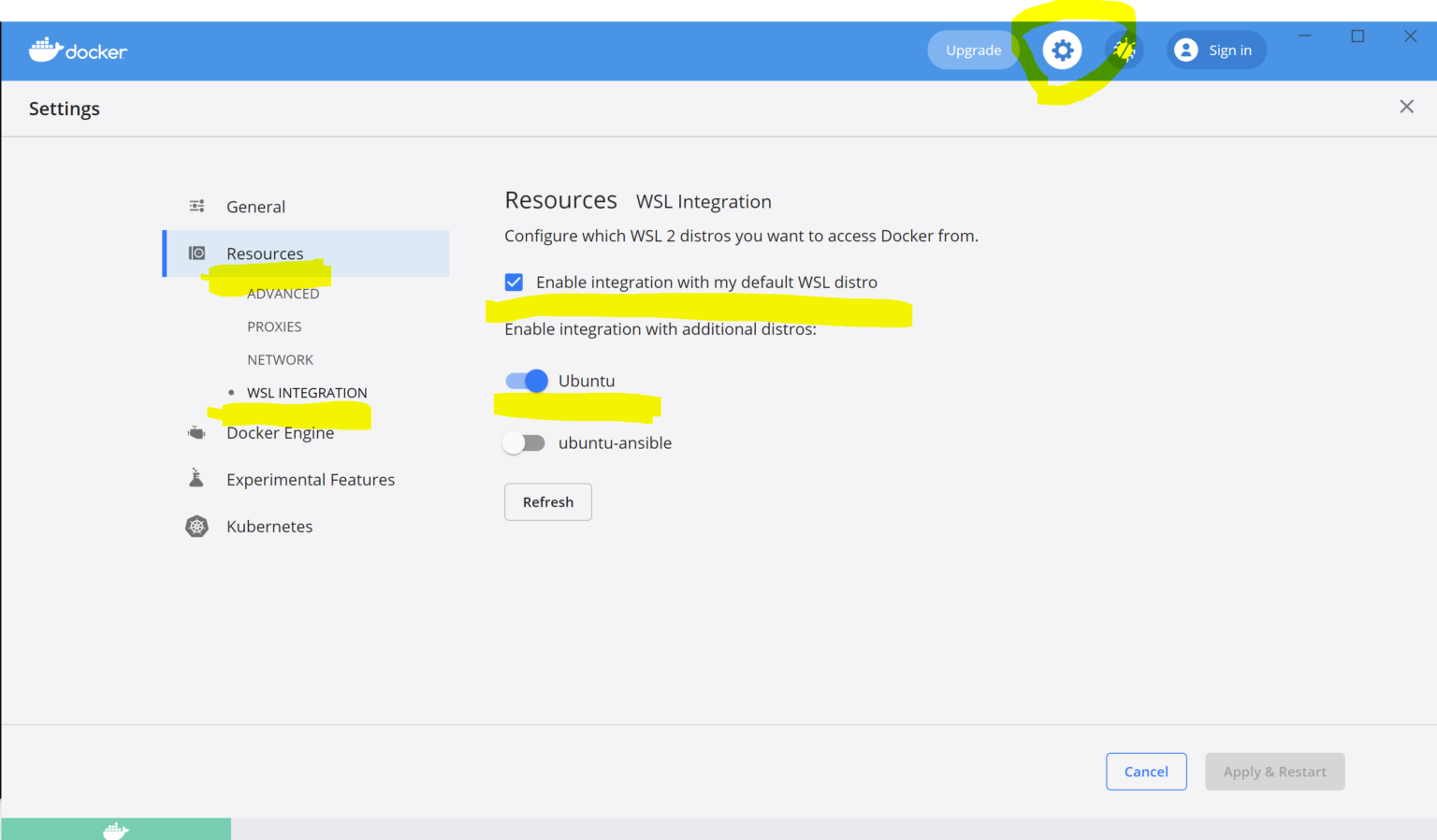Open settings via the gear icon
1437x840 pixels.
(1062, 50)
